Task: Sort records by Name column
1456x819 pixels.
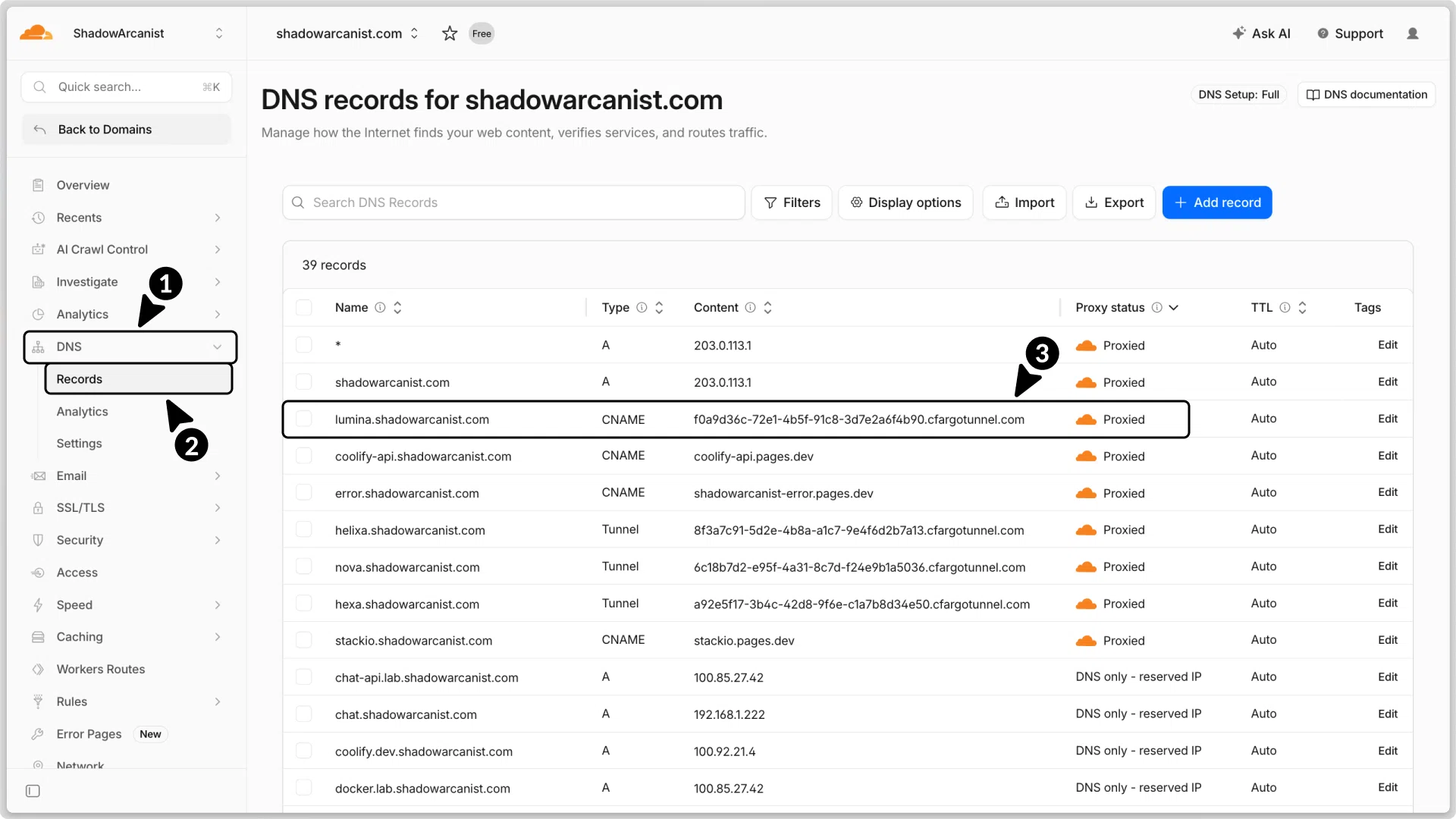Action: pyautogui.click(x=397, y=307)
